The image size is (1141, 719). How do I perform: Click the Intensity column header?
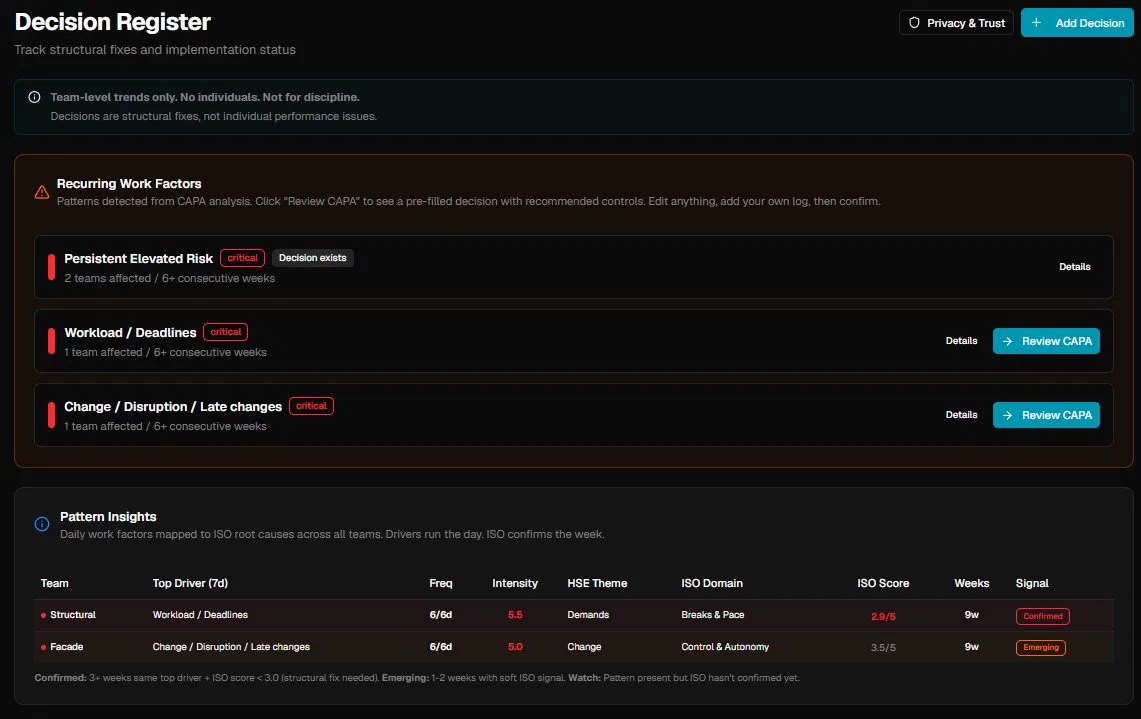coord(515,584)
